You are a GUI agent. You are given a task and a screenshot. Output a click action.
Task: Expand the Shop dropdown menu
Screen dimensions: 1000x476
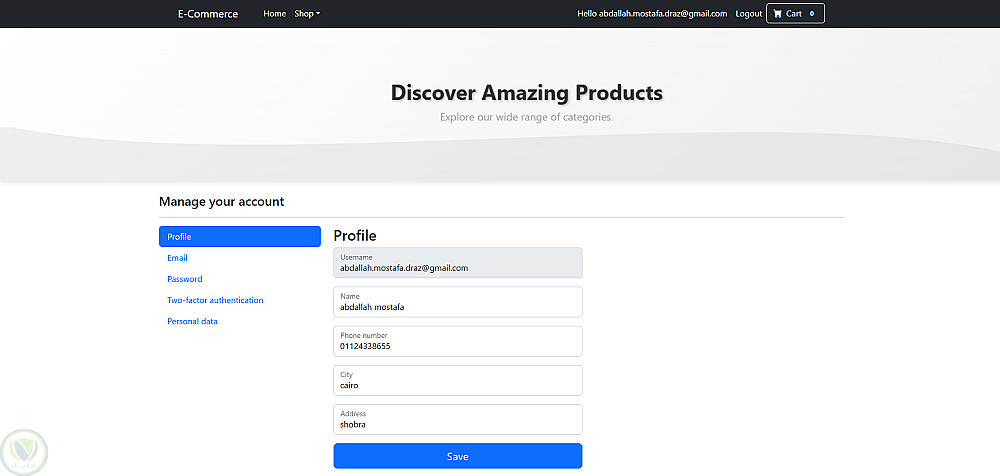(x=307, y=14)
